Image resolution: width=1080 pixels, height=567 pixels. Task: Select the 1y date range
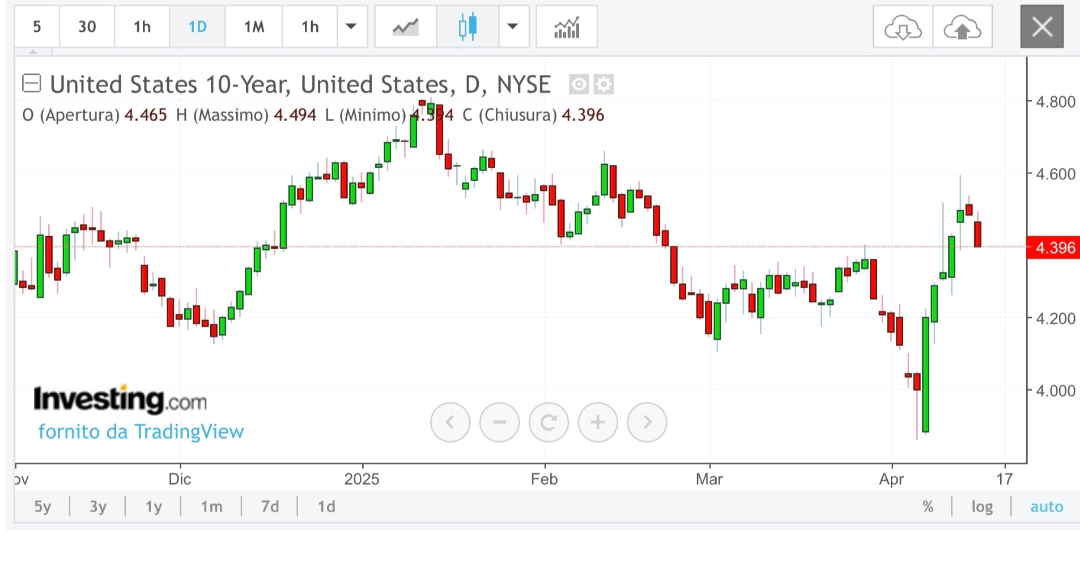point(153,507)
